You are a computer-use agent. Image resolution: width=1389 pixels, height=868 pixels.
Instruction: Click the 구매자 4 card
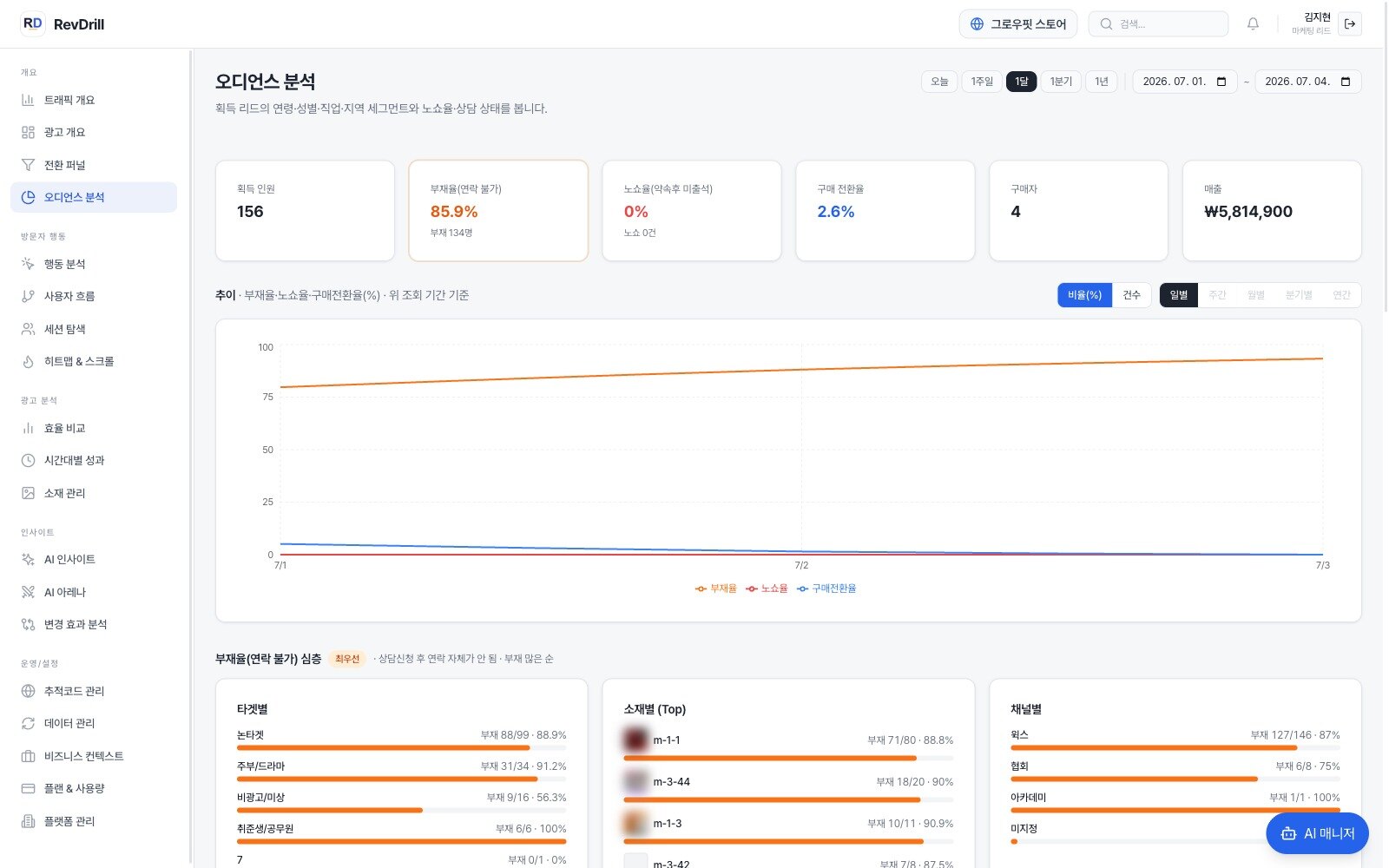1079,210
